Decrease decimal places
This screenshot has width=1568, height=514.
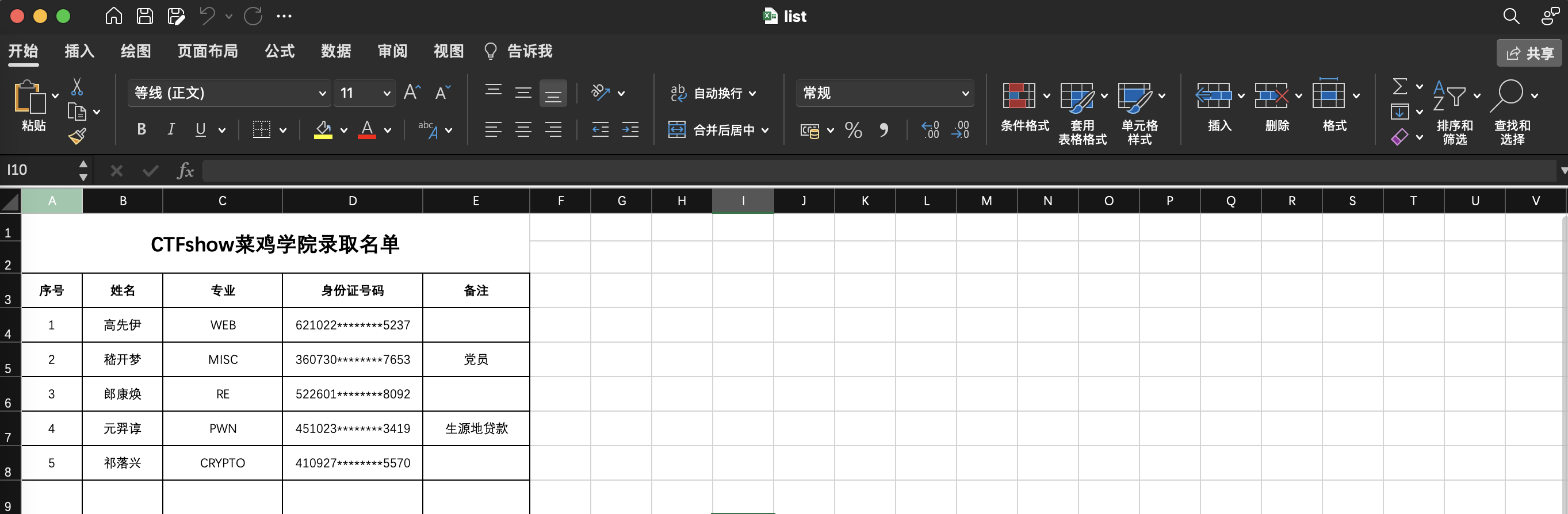961,129
